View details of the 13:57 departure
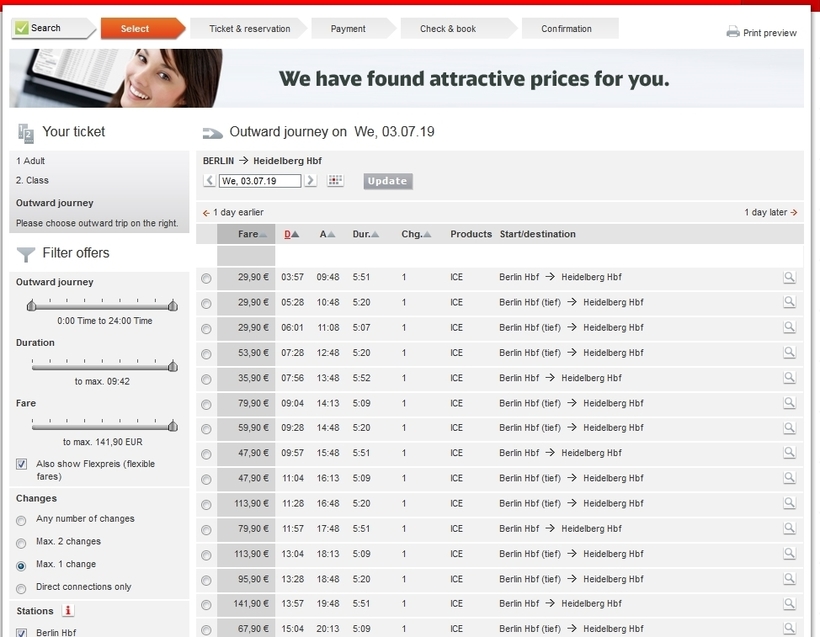The width and height of the screenshot is (820, 637). click(789, 604)
